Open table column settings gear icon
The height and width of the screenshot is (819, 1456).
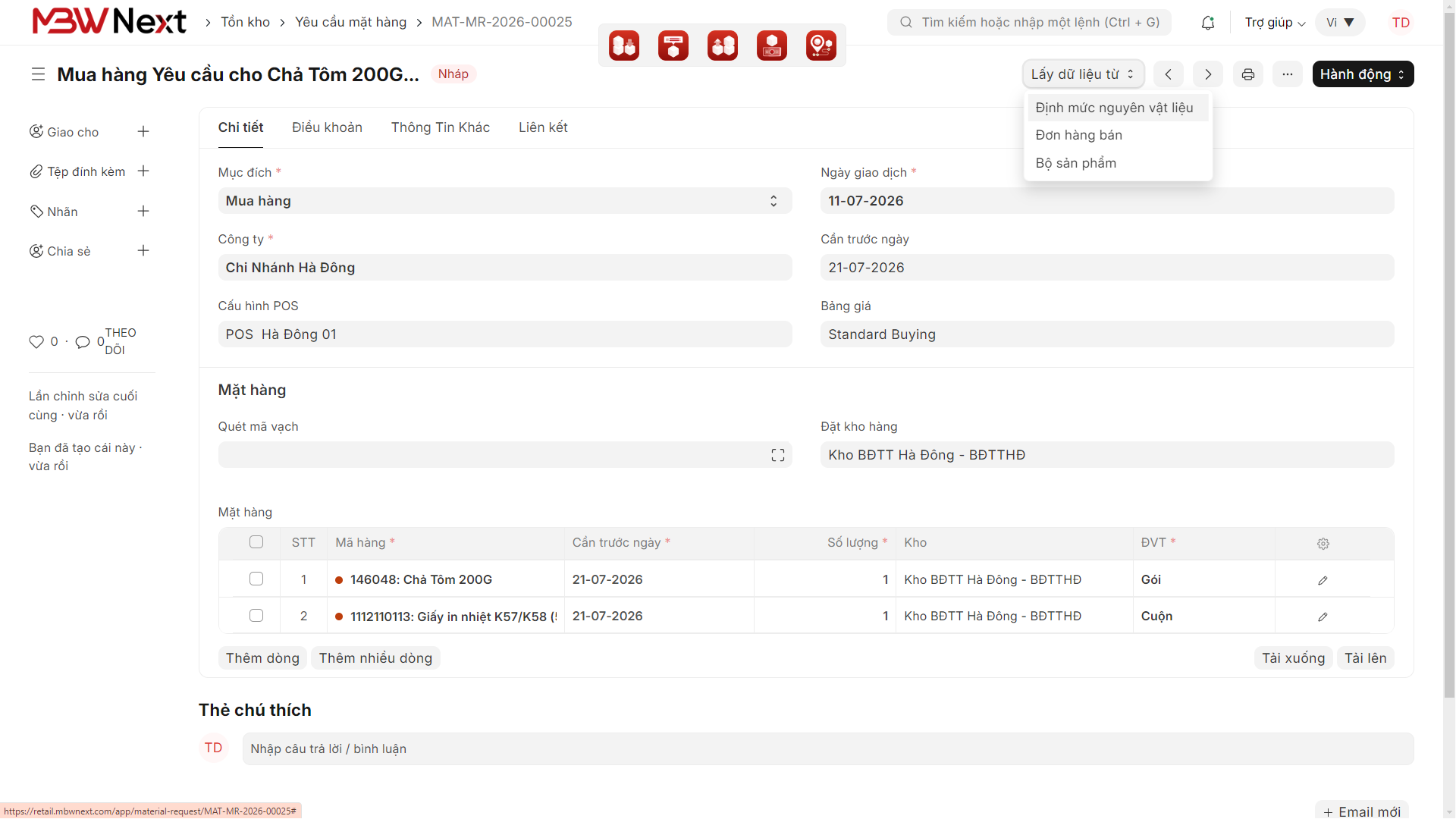(1323, 544)
